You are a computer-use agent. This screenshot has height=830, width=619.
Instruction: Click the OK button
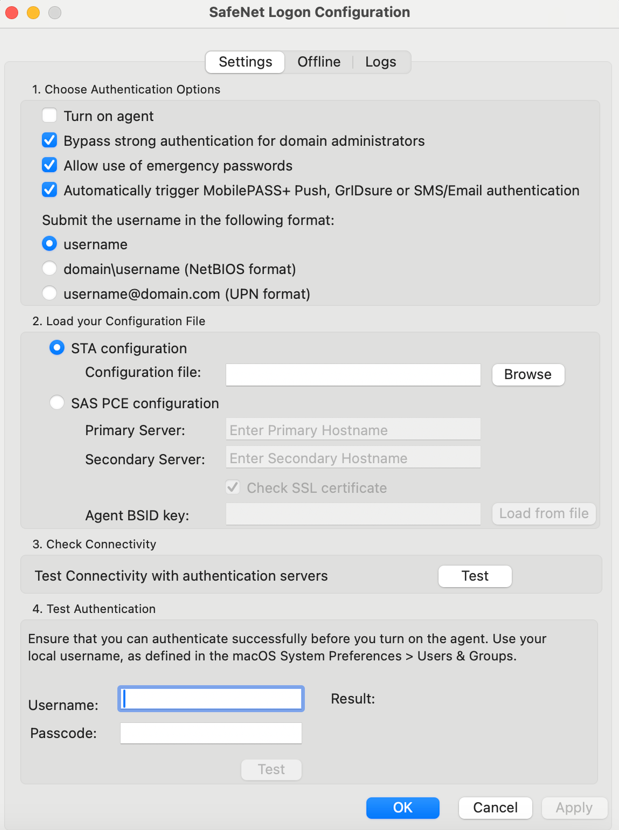pyautogui.click(x=402, y=807)
